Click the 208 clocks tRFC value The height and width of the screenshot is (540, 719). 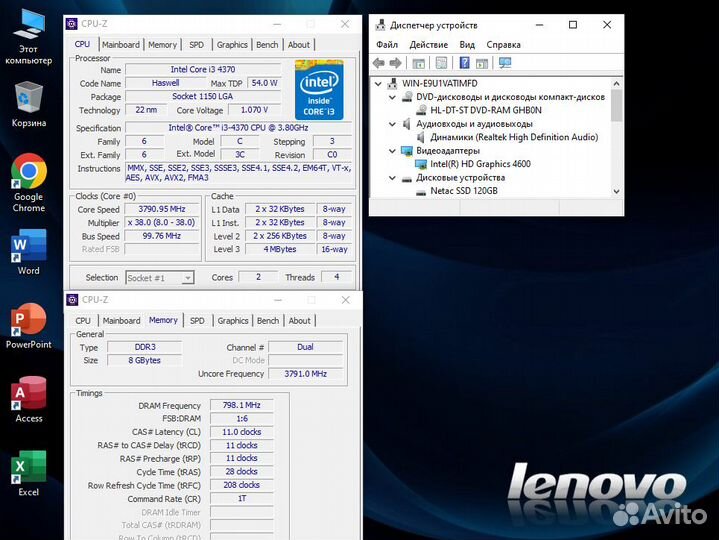242,485
